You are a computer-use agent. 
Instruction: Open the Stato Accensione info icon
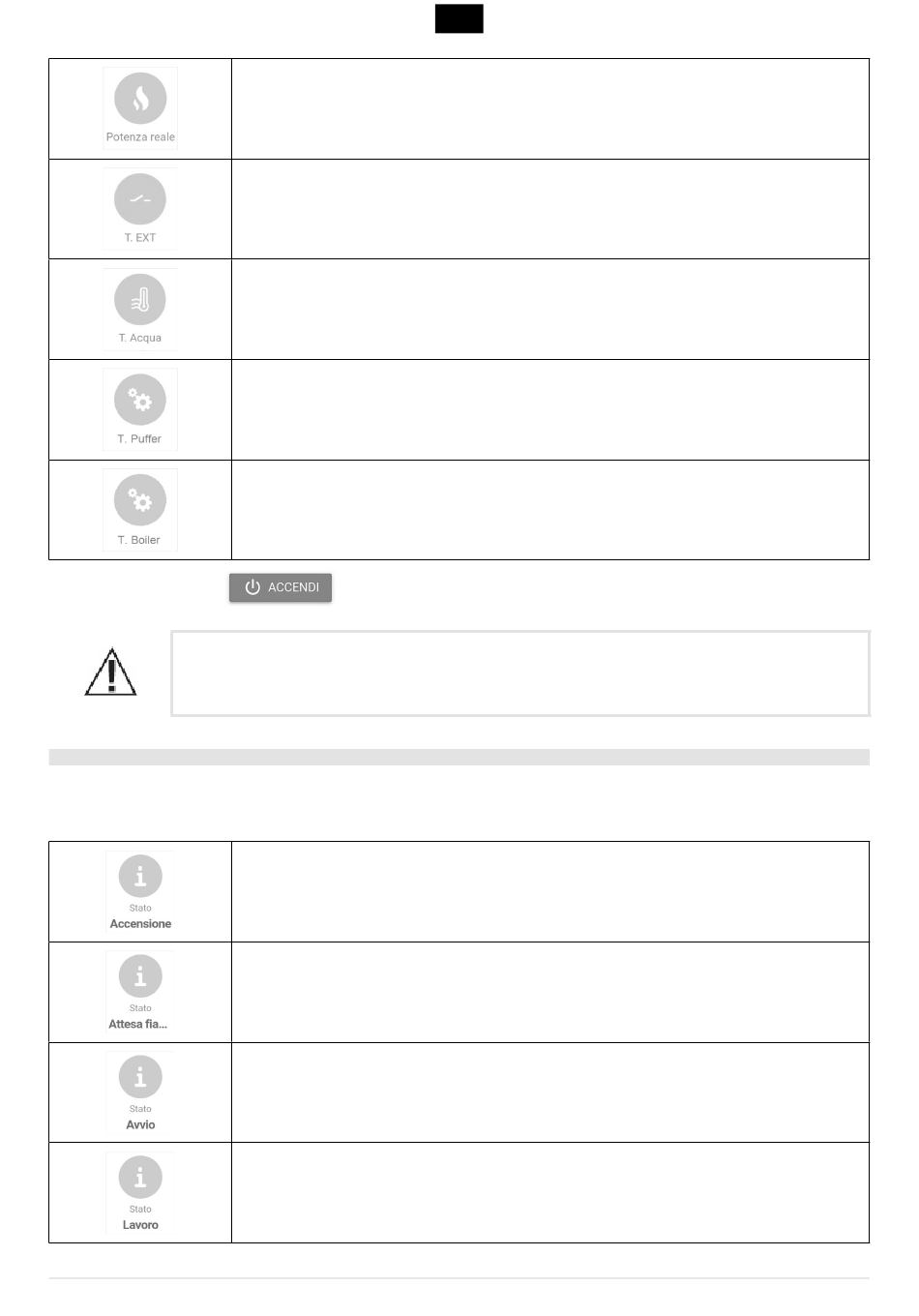[x=140, y=876]
